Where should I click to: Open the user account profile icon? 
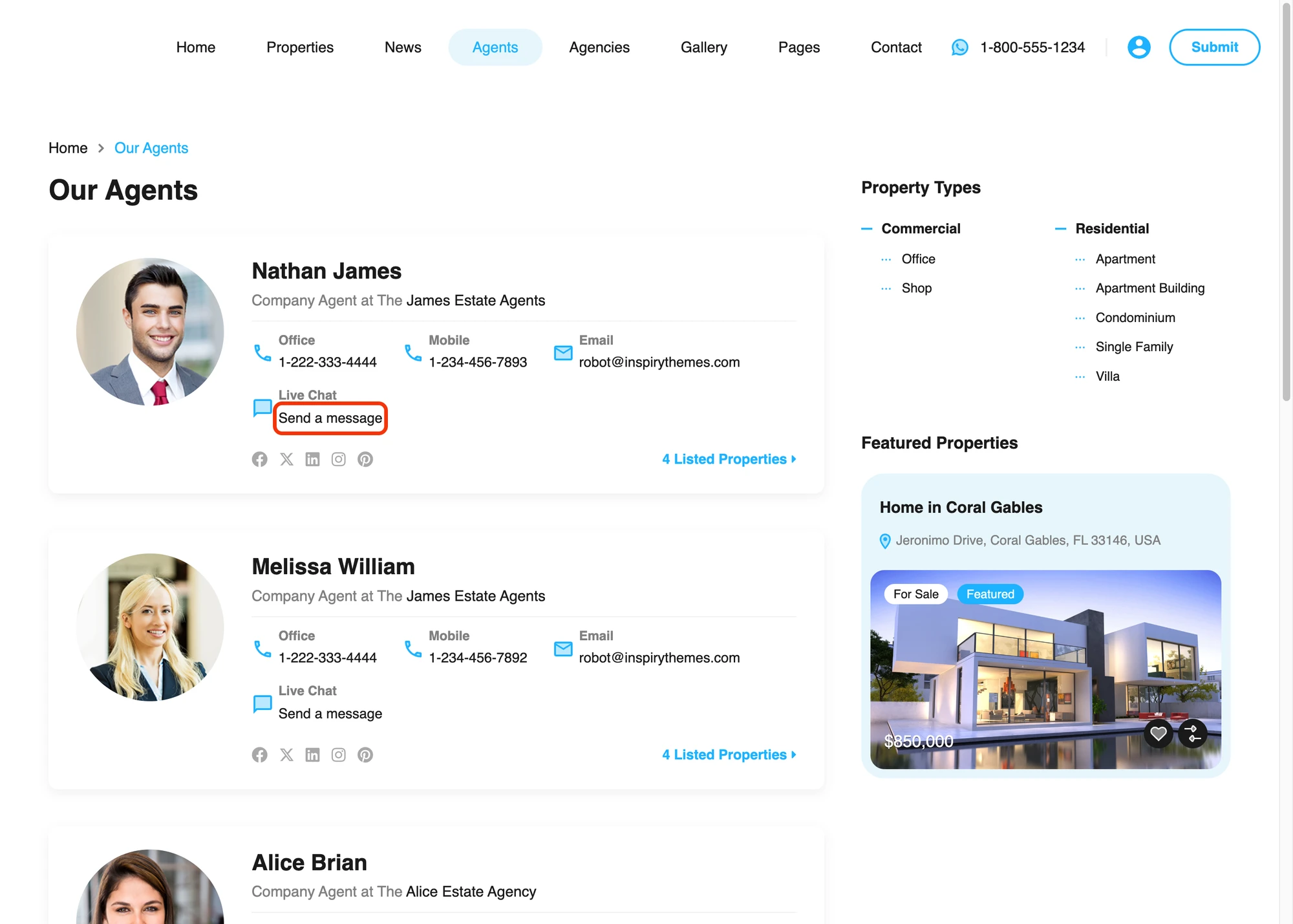tap(1138, 47)
